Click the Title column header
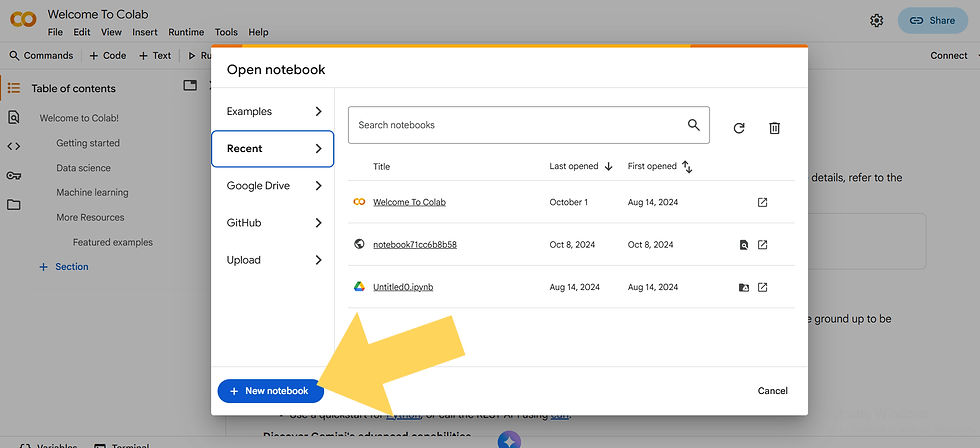 (381, 167)
